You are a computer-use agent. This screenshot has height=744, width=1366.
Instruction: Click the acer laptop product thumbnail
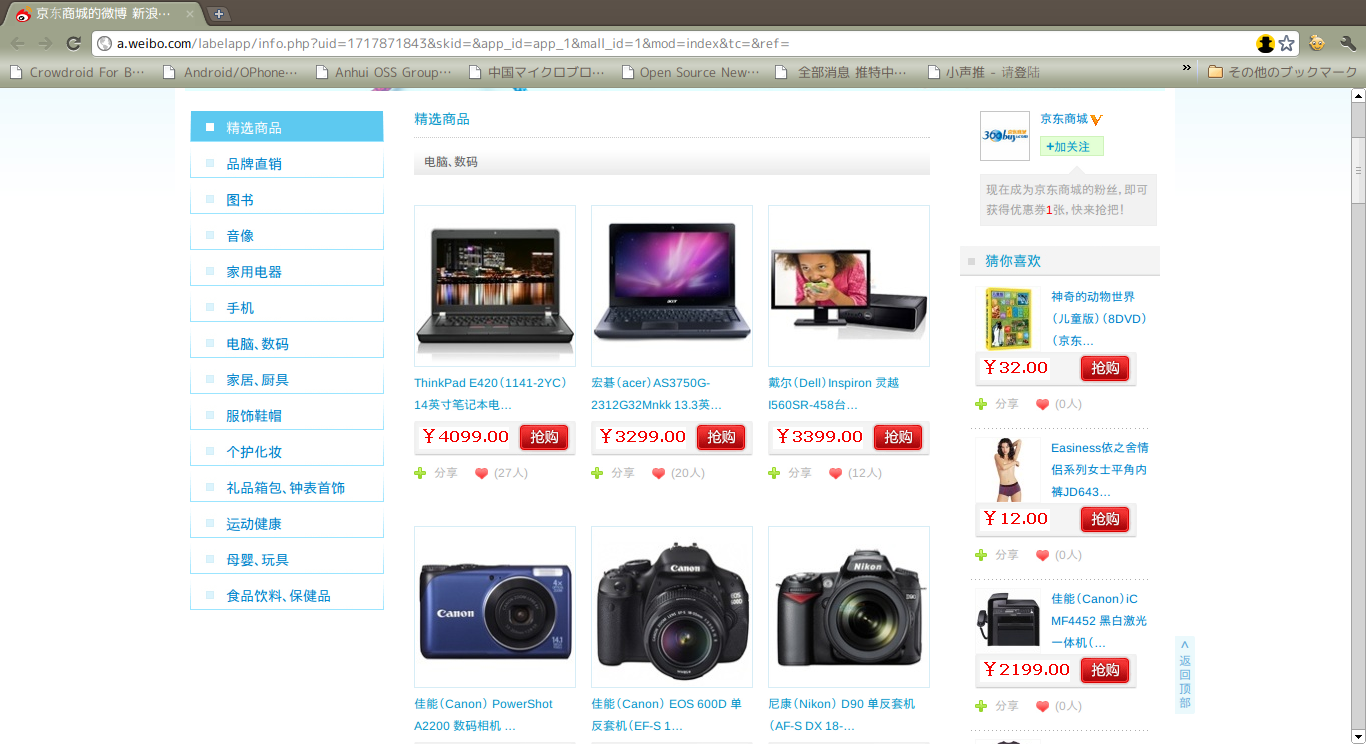pos(672,286)
